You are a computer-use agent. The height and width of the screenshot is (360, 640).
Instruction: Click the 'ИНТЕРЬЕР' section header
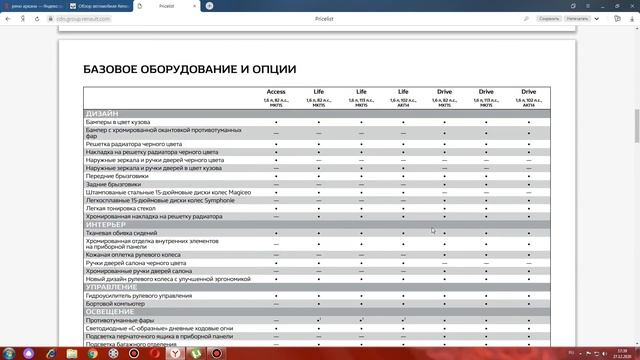(317, 224)
